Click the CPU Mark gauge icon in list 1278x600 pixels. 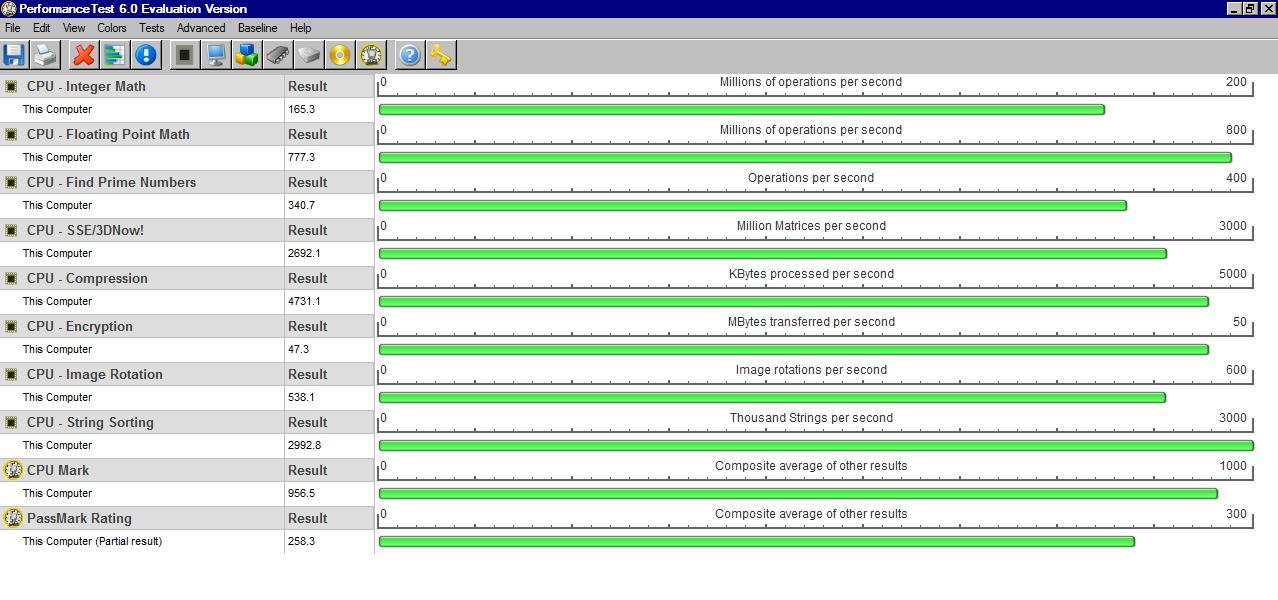click(13, 470)
